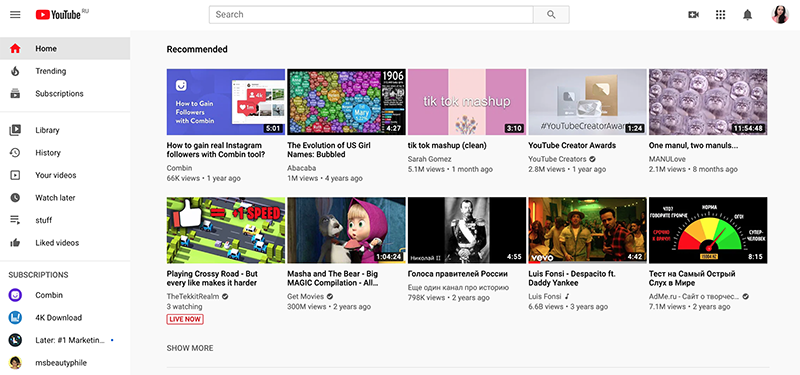Open the hamburger guide menu
800x375 pixels.
(15, 15)
